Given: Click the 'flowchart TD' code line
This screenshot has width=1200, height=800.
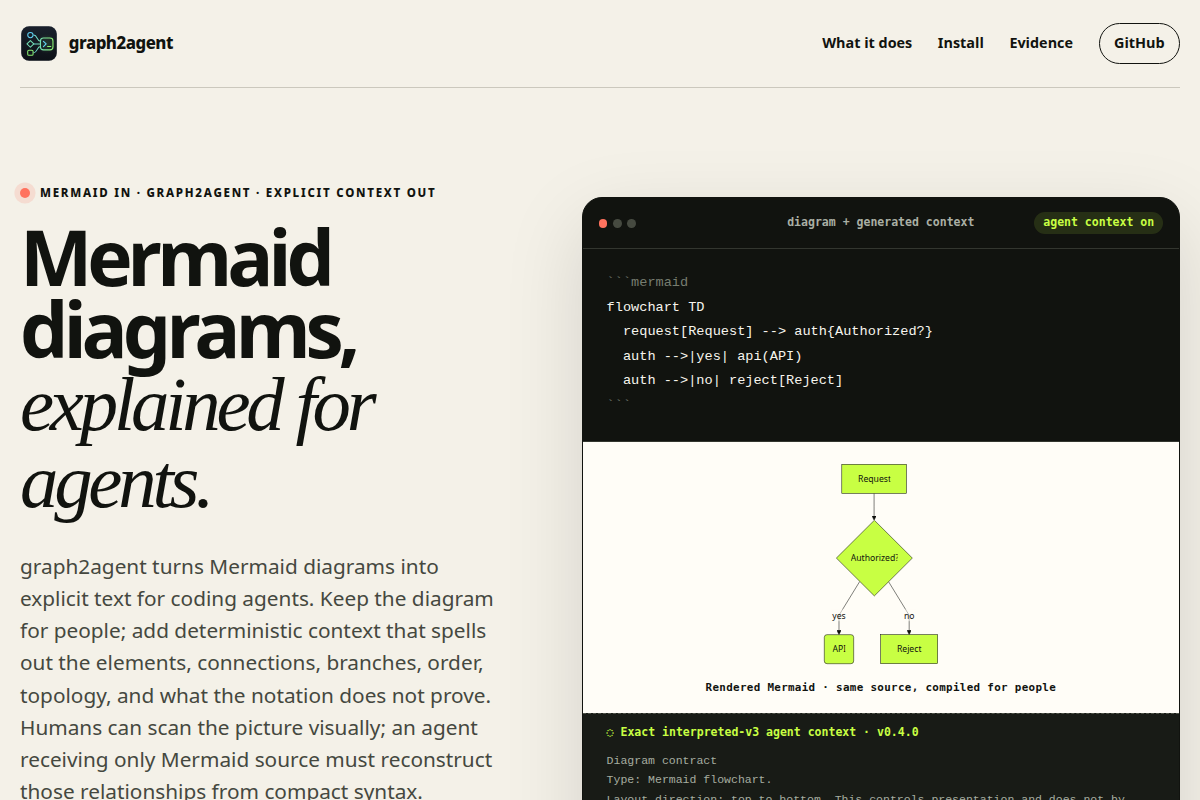Looking at the screenshot, I should pos(655,307).
